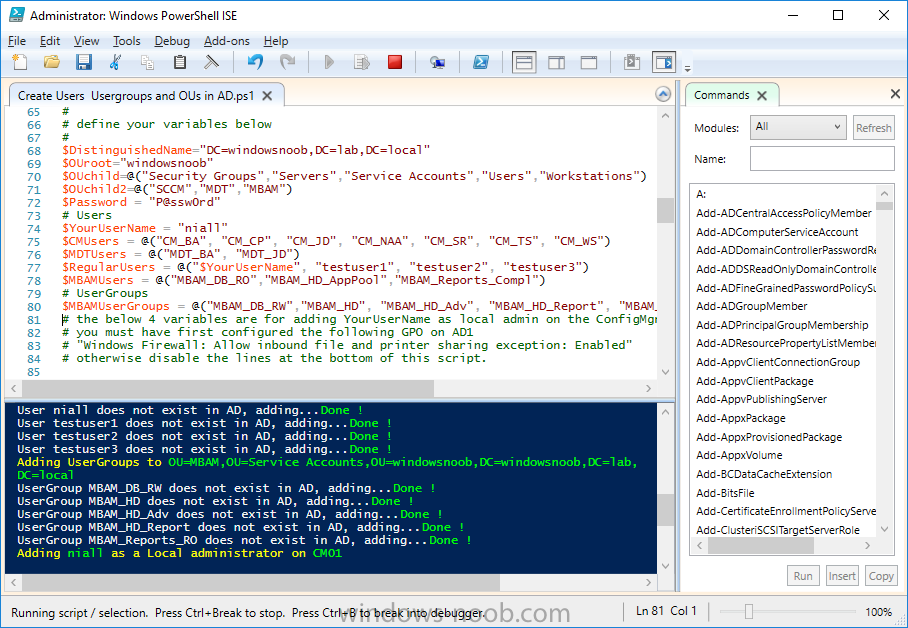908x628 pixels.
Task: Save the script with the floppy disk icon
Action: [x=84, y=63]
